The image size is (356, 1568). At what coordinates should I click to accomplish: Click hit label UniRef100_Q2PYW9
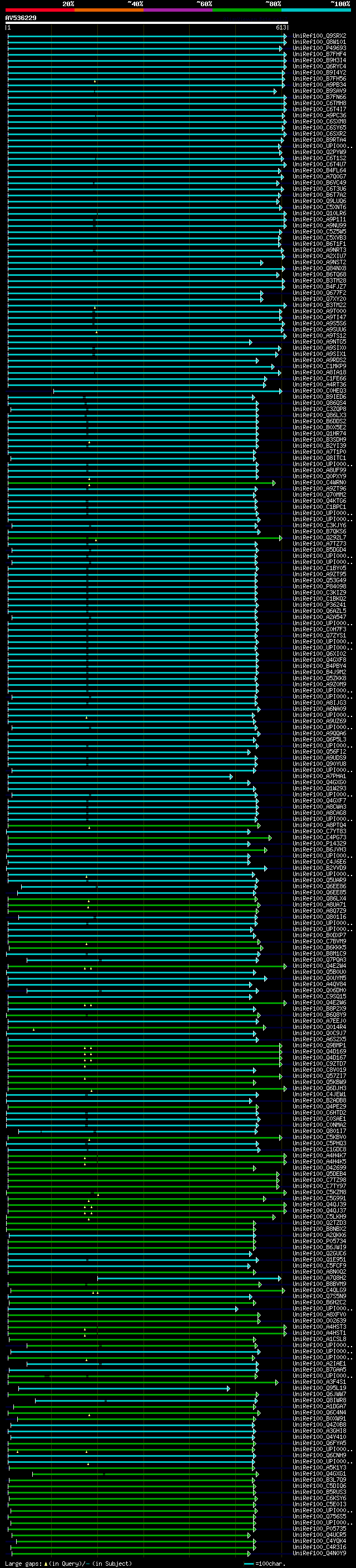click(319, 152)
